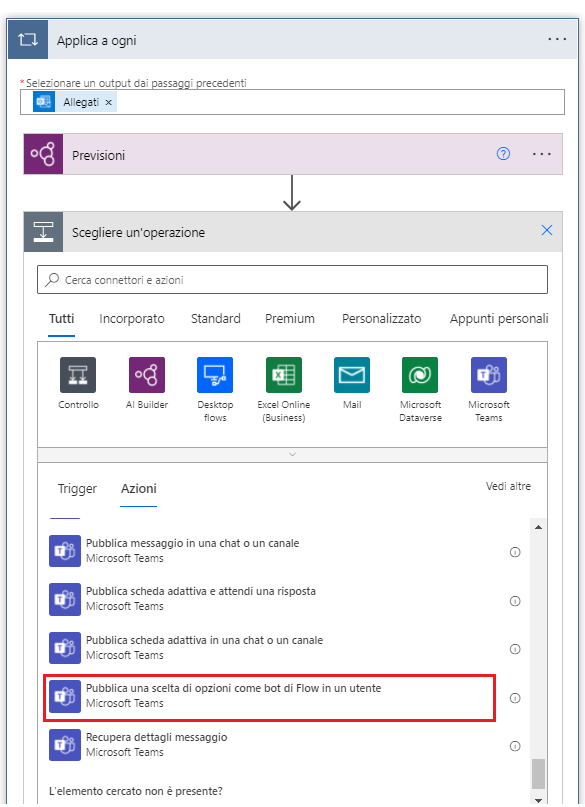Click the Vedi altre link
Image resolution: width=585 pixels, height=807 pixels.
[508, 486]
